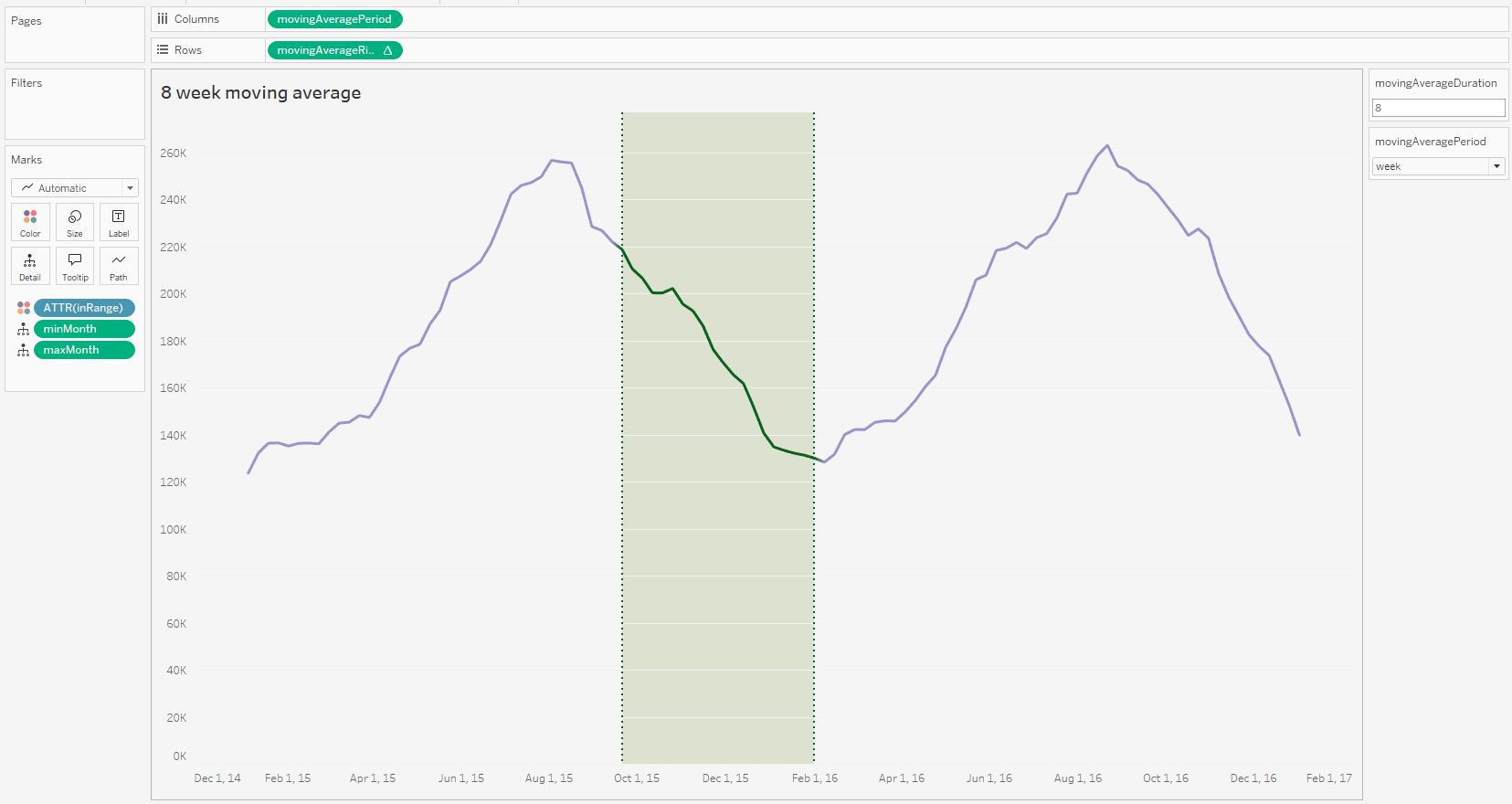Select the ATTR(inRange) pill
Image resolution: width=1512 pixels, height=804 pixels.
coord(84,308)
